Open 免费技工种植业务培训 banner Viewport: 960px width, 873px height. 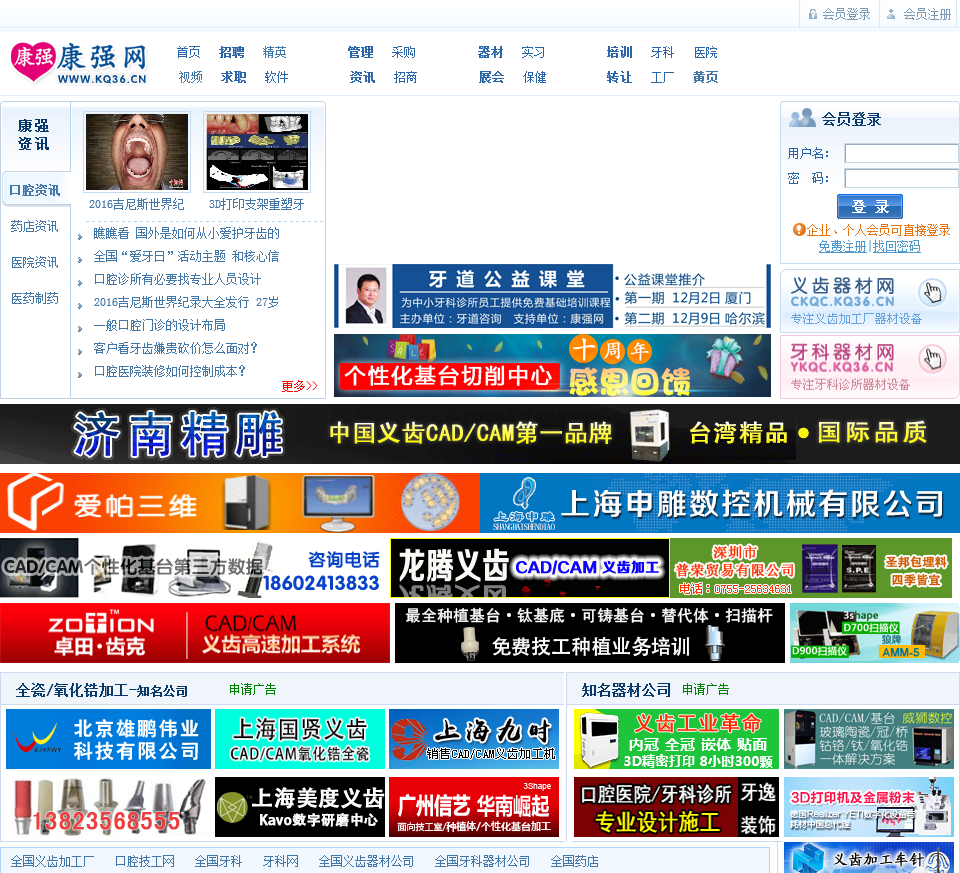coord(590,633)
